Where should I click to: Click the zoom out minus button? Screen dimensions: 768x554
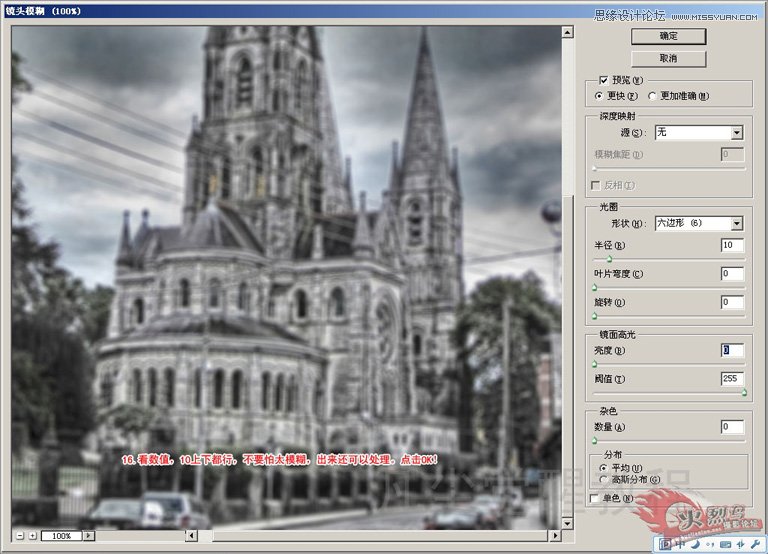tap(20, 536)
